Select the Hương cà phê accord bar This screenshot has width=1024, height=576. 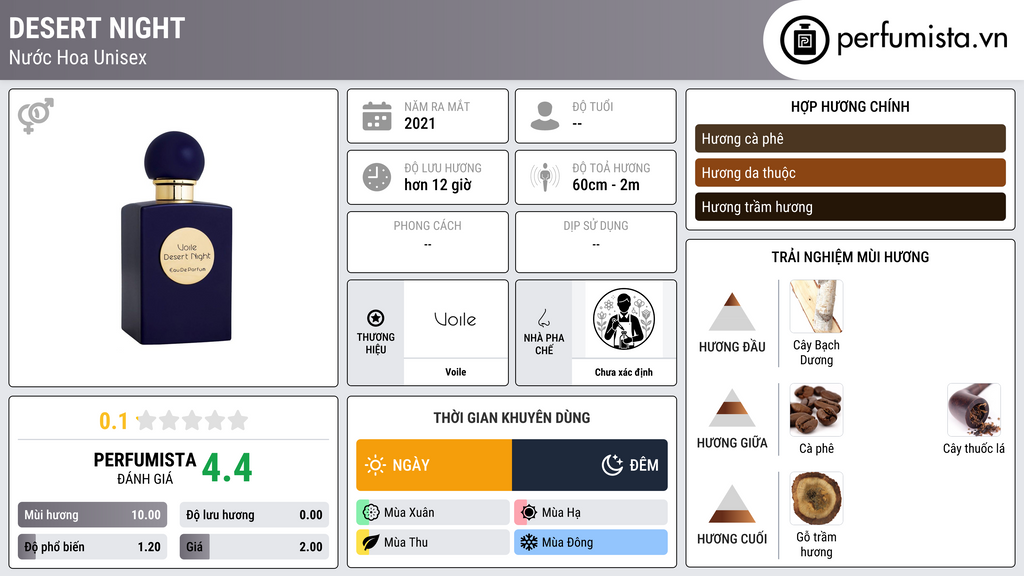point(850,138)
